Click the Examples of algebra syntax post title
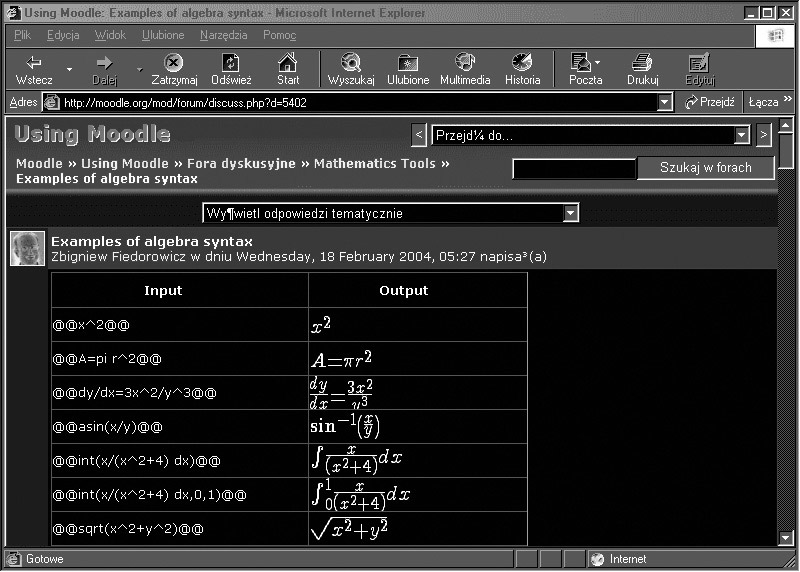This screenshot has width=800, height=572. 152,241
